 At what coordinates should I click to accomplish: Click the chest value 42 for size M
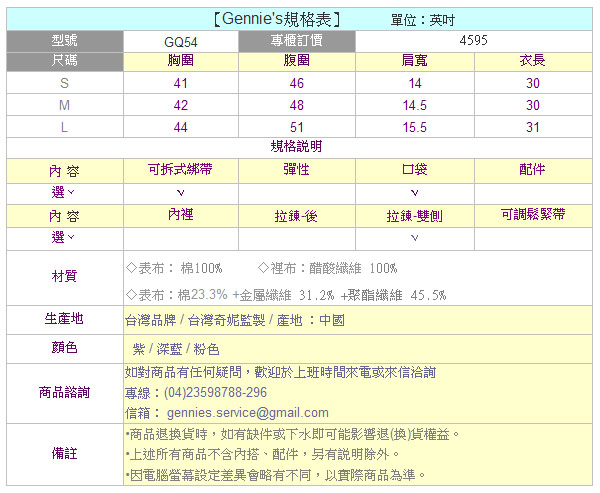click(181, 105)
